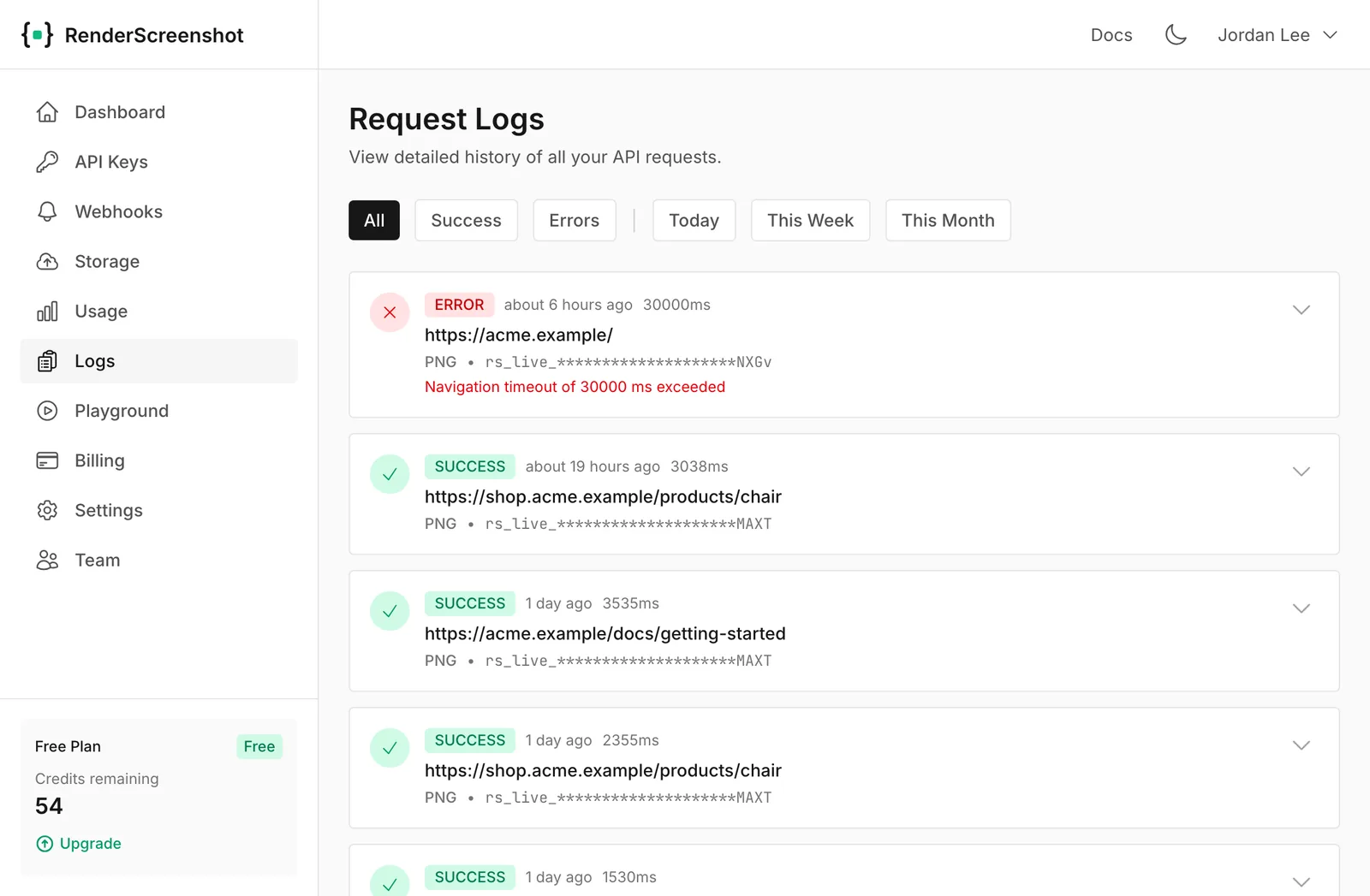Toggle dark mode with the moon icon

tap(1176, 35)
